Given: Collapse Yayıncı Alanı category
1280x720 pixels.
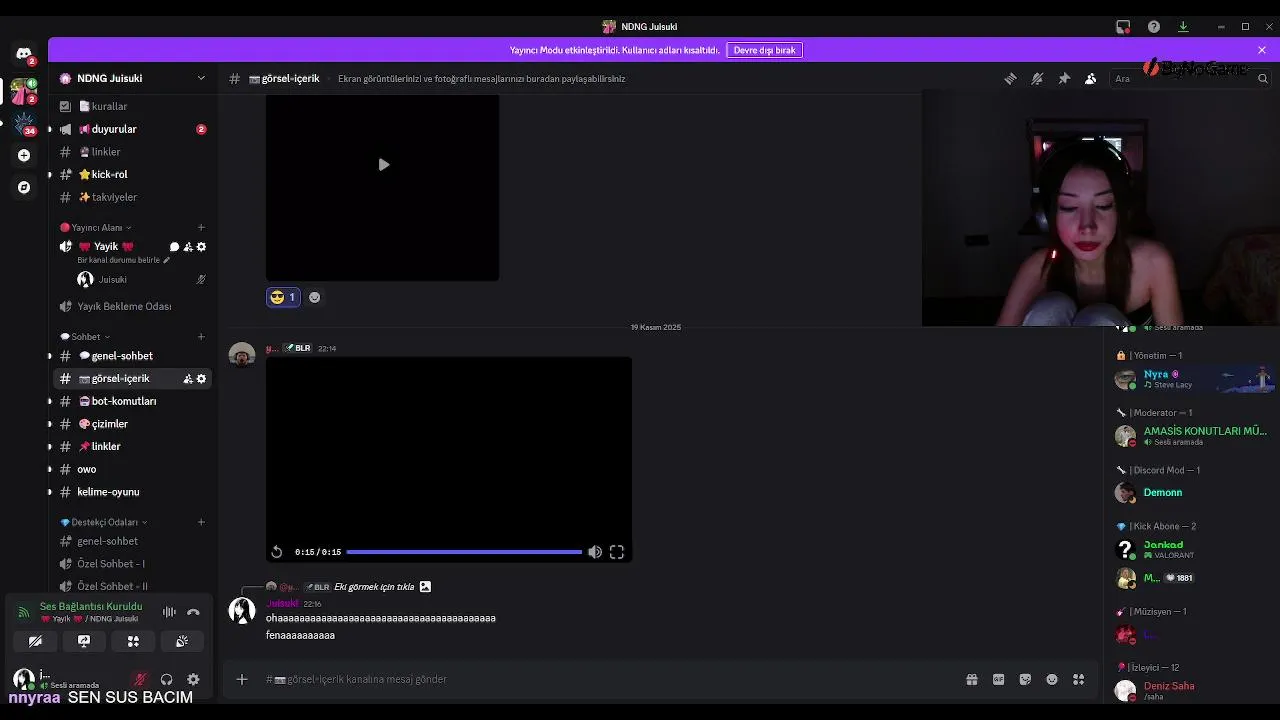Looking at the screenshot, I should (x=96, y=228).
